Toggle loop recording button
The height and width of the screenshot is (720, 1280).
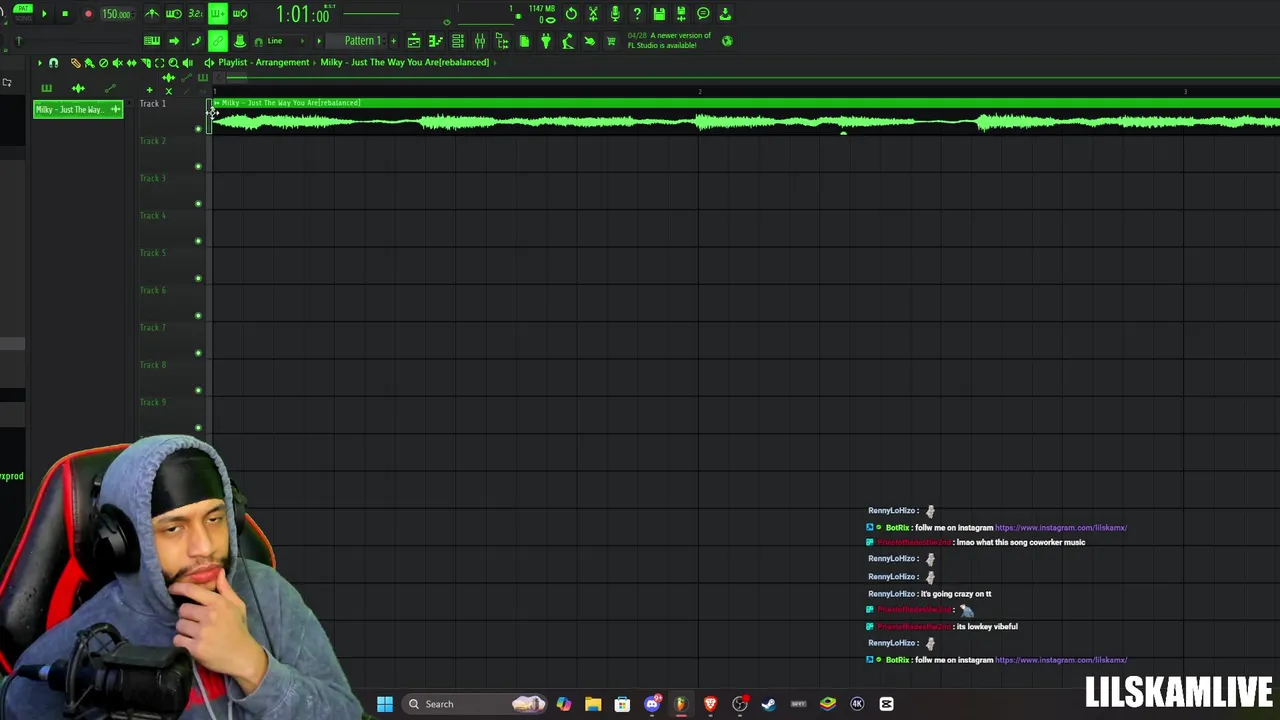pyautogui.click(x=240, y=14)
